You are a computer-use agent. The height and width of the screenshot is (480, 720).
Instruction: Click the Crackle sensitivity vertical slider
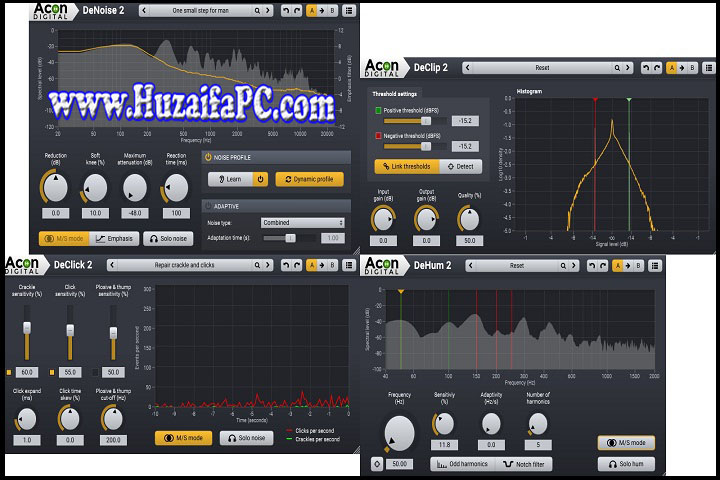[27, 333]
